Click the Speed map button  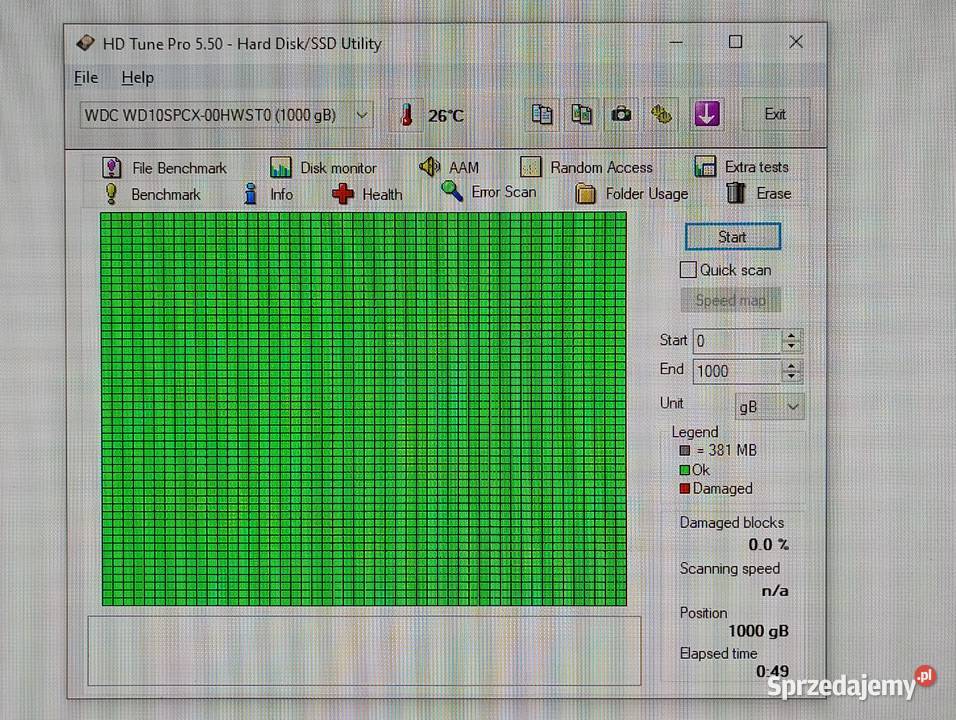point(730,300)
